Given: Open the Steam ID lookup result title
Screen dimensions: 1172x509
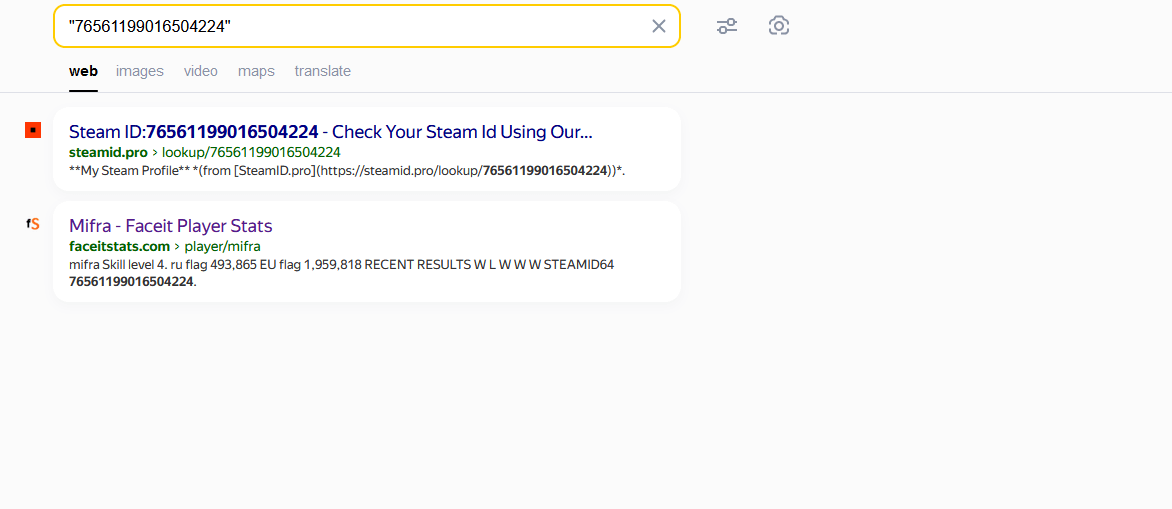Looking at the screenshot, I should (330, 132).
